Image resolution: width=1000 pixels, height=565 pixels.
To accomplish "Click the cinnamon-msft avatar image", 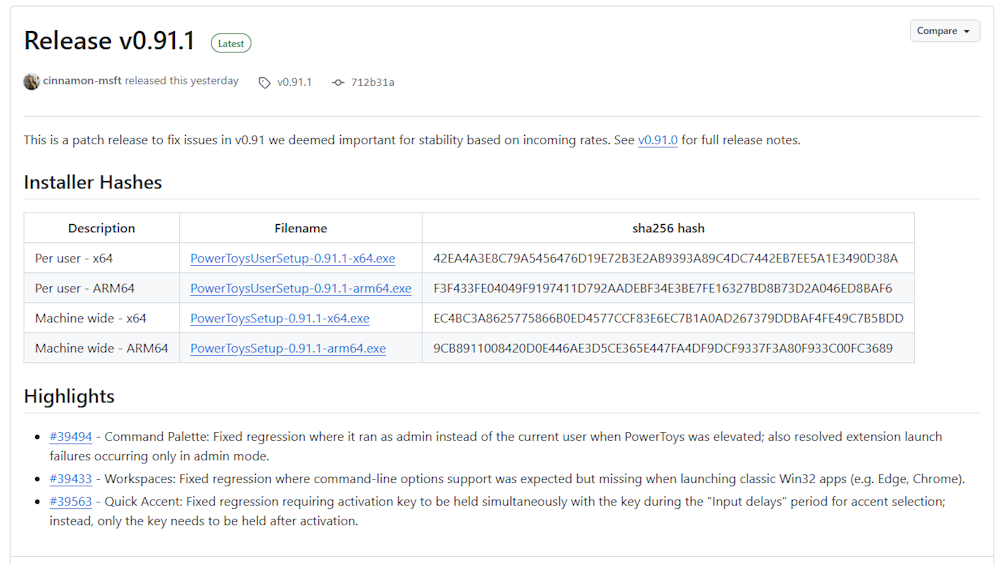I will [31, 82].
